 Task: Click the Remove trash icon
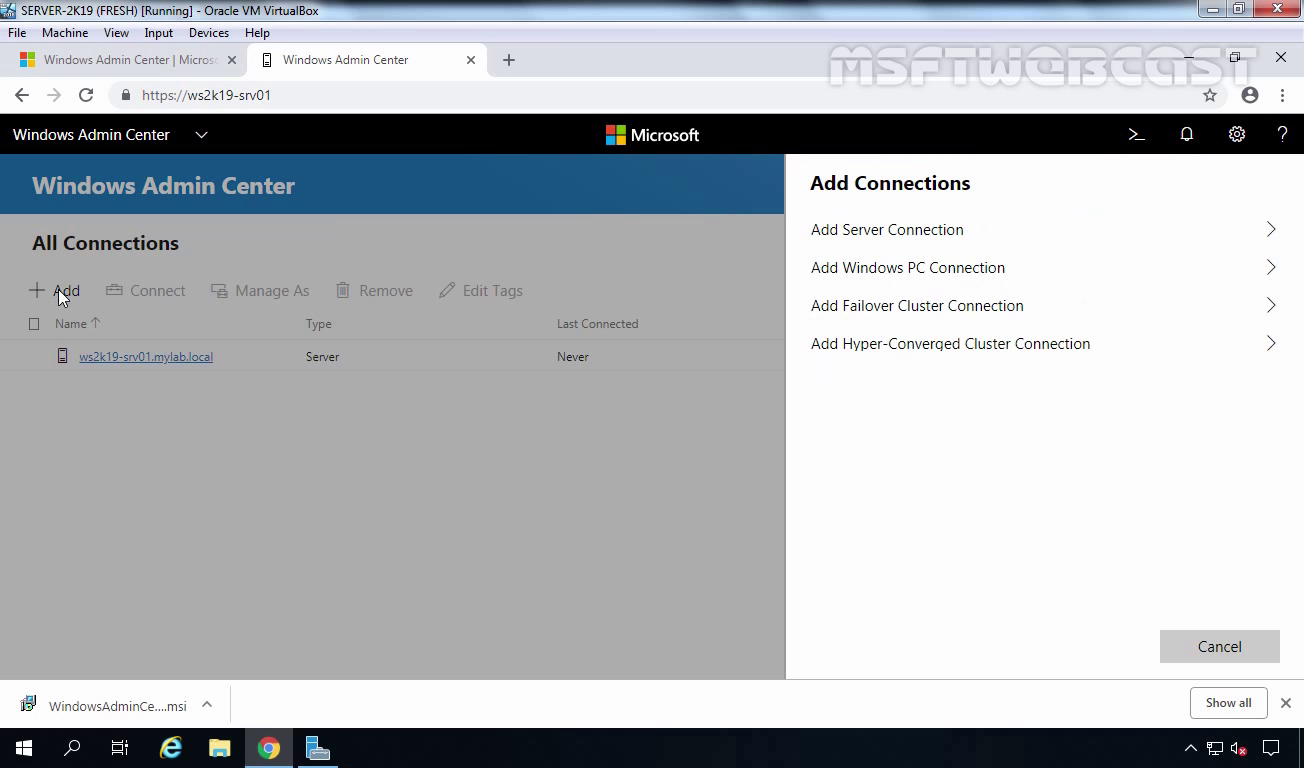(x=343, y=290)
